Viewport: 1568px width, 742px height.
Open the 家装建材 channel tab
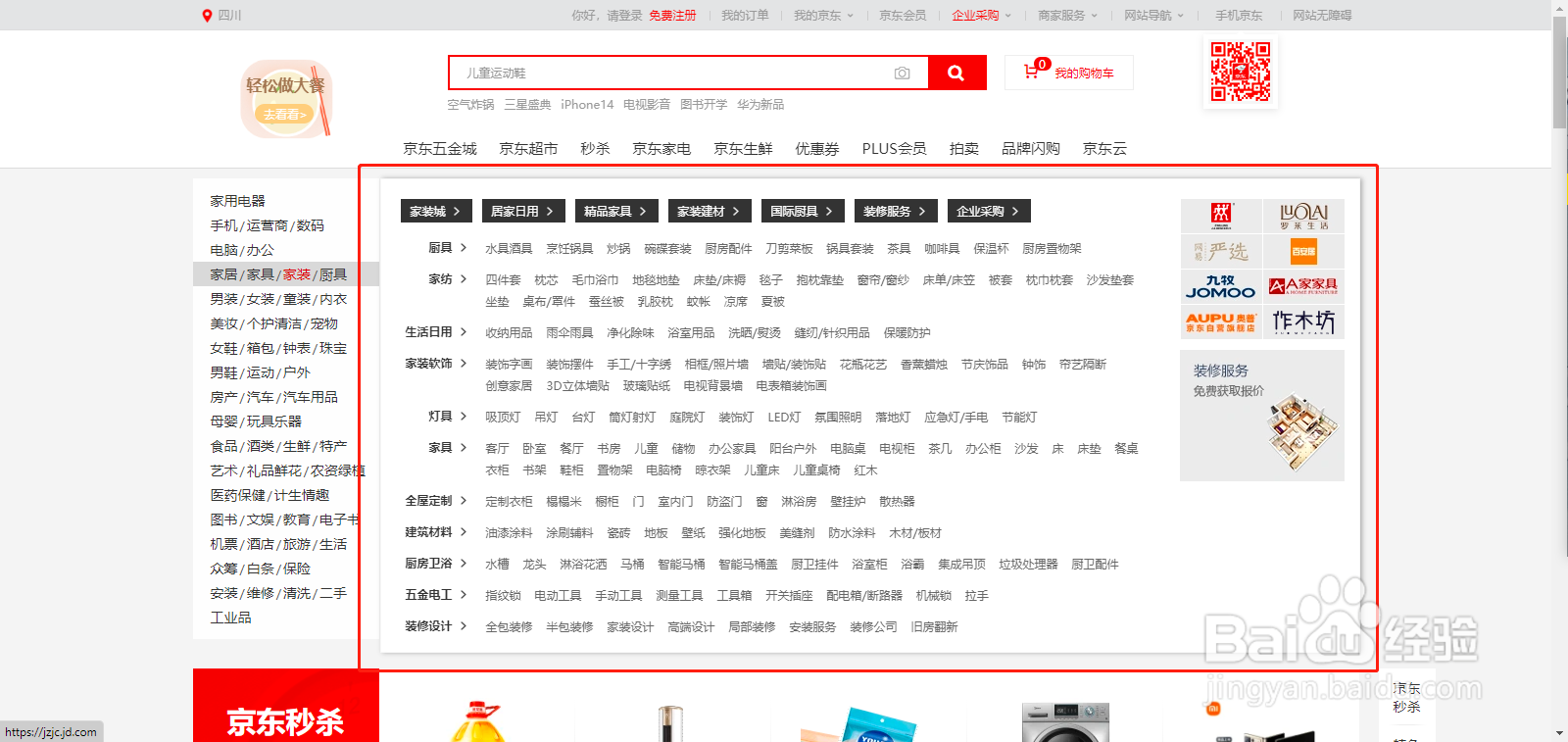coord(710,211)
